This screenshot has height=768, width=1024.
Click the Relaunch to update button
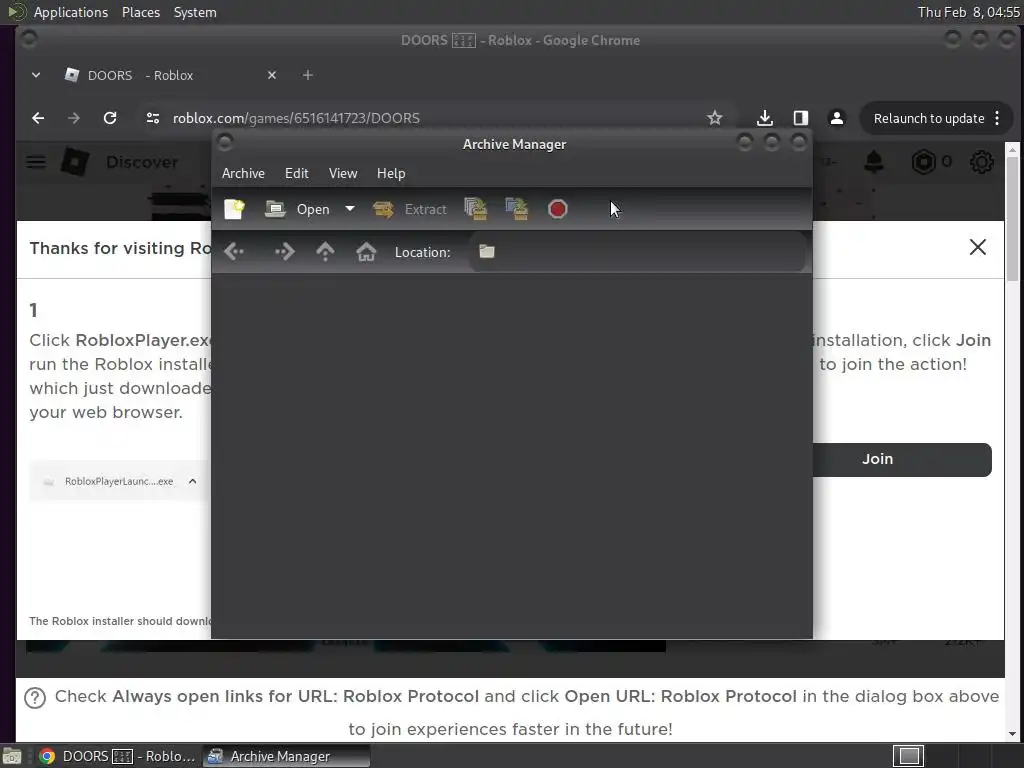928,118
